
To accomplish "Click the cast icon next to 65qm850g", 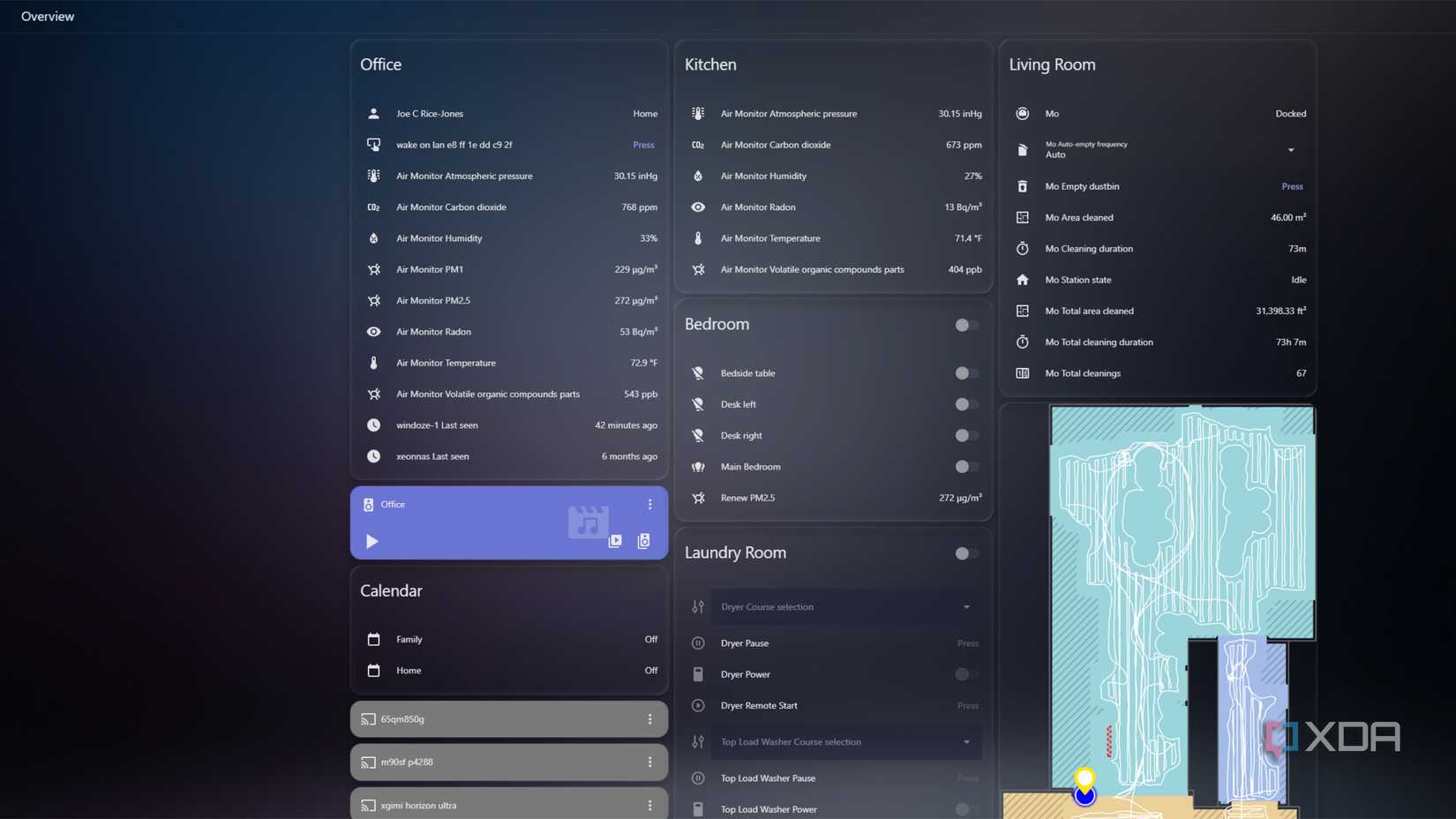I will point(368,719).
